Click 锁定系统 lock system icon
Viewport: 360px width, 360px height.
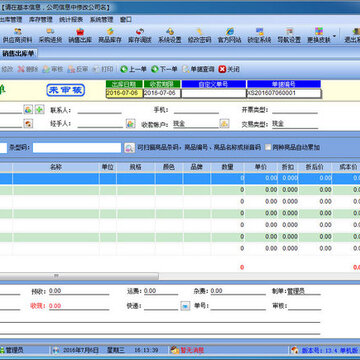point(259,35)
